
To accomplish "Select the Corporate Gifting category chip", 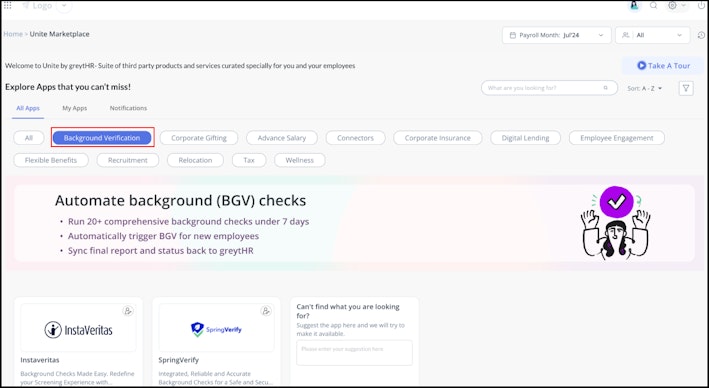I will (199, 138).
